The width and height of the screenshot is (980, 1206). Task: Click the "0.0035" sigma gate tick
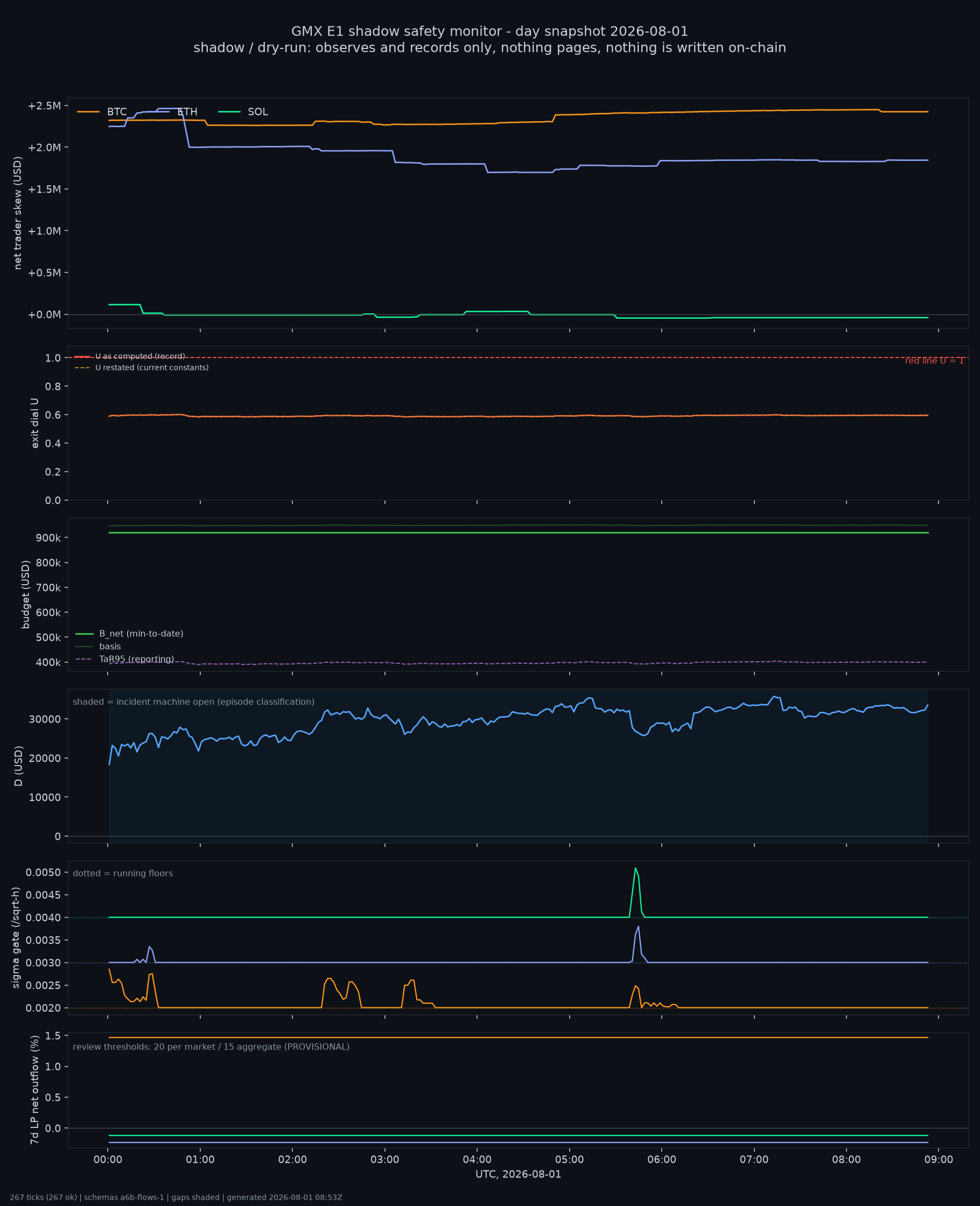[x=43, y=941]
